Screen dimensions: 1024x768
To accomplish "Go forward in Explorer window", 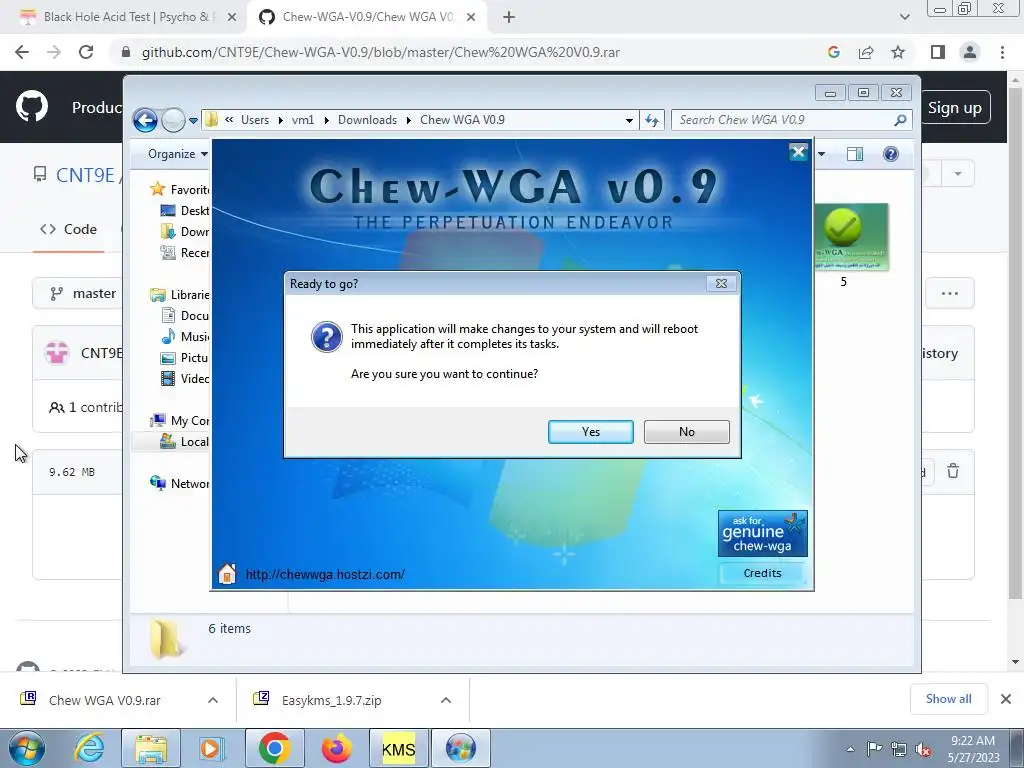I will tap(173, 120).
